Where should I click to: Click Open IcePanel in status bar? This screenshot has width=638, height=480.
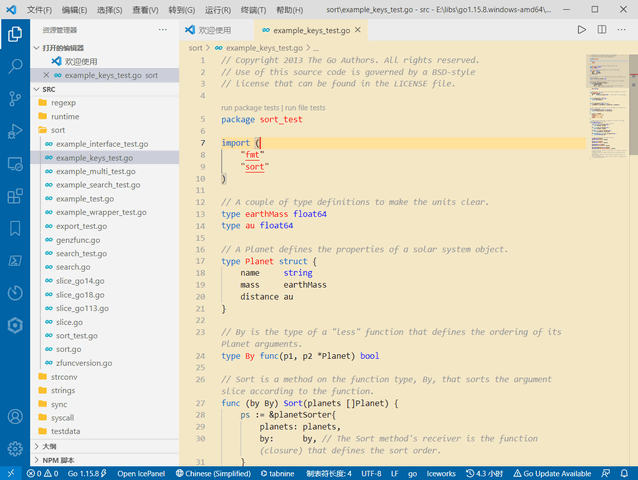click(x=141, y=473)
